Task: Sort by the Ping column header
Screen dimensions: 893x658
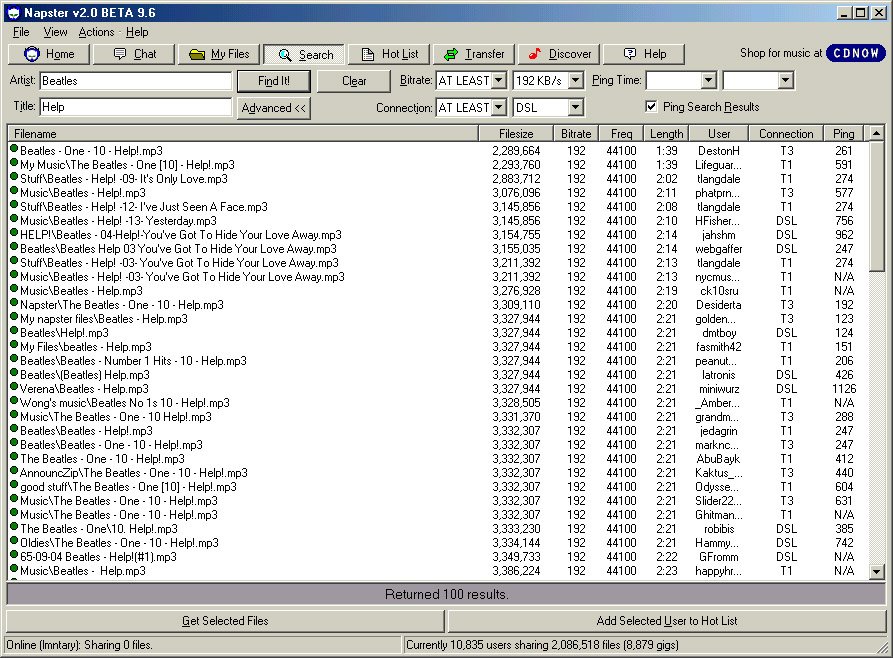Action: click(843, 134)
